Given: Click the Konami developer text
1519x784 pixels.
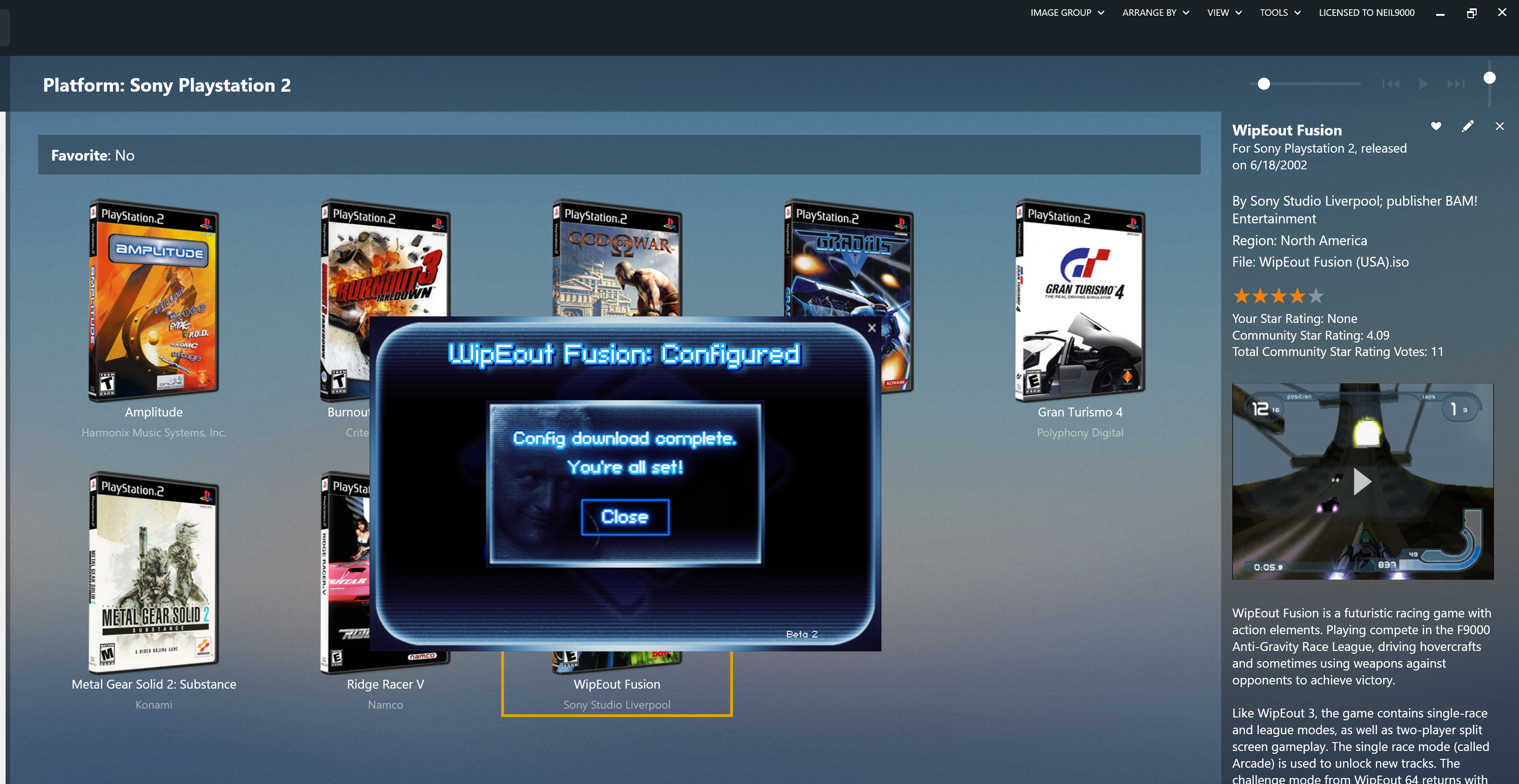Looking at the screenshot, I should click(153, 705).
